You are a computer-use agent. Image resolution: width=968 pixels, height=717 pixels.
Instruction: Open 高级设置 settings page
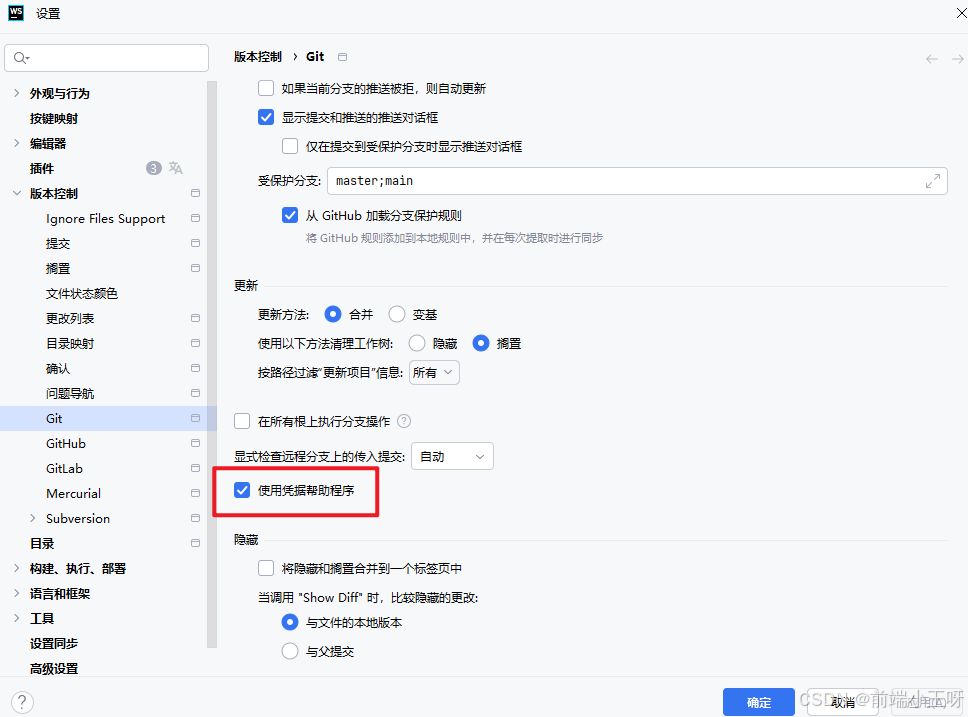(x=54, y=669)
